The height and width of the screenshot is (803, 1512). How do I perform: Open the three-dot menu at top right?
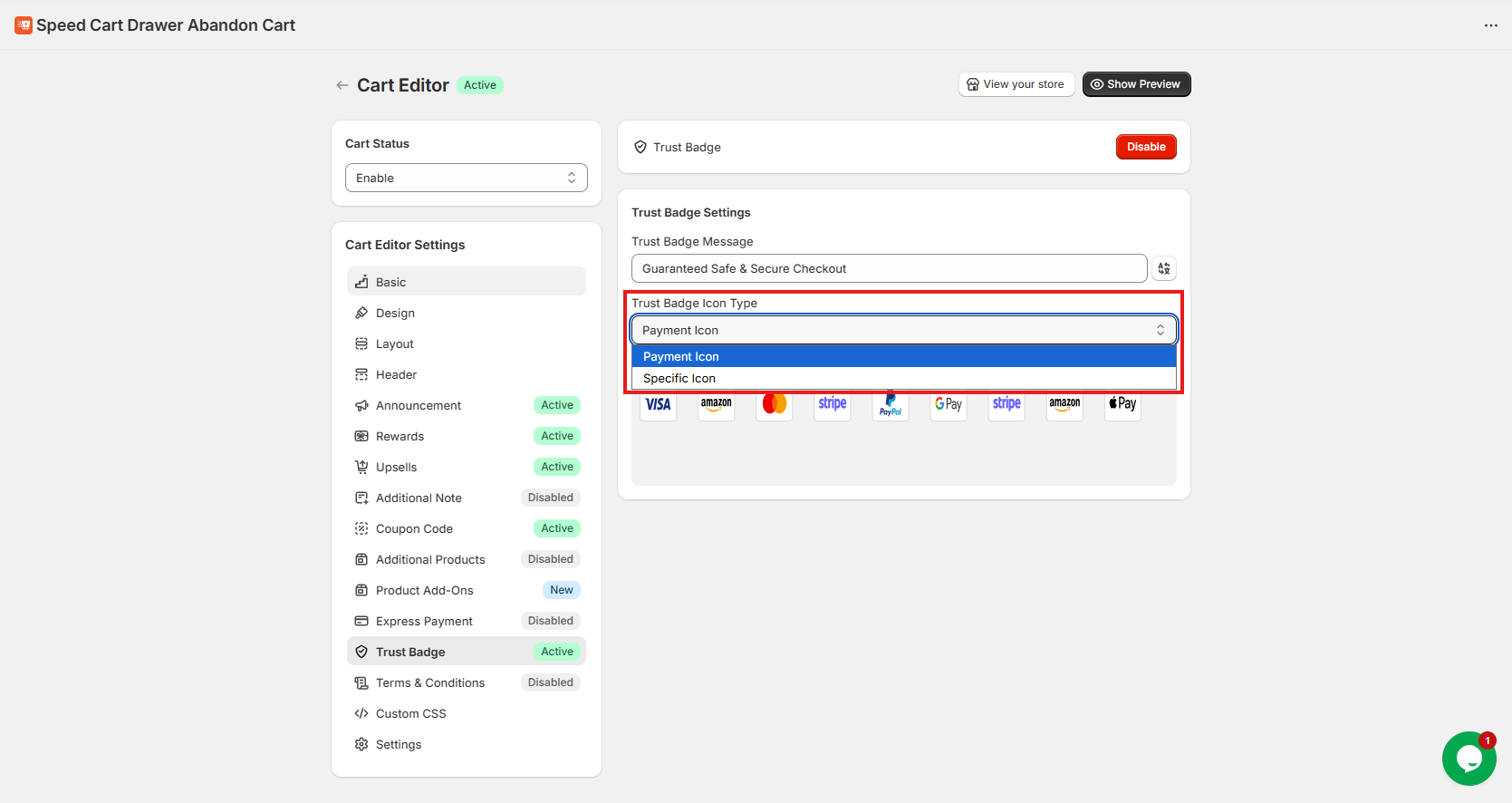coord(1490,25)
